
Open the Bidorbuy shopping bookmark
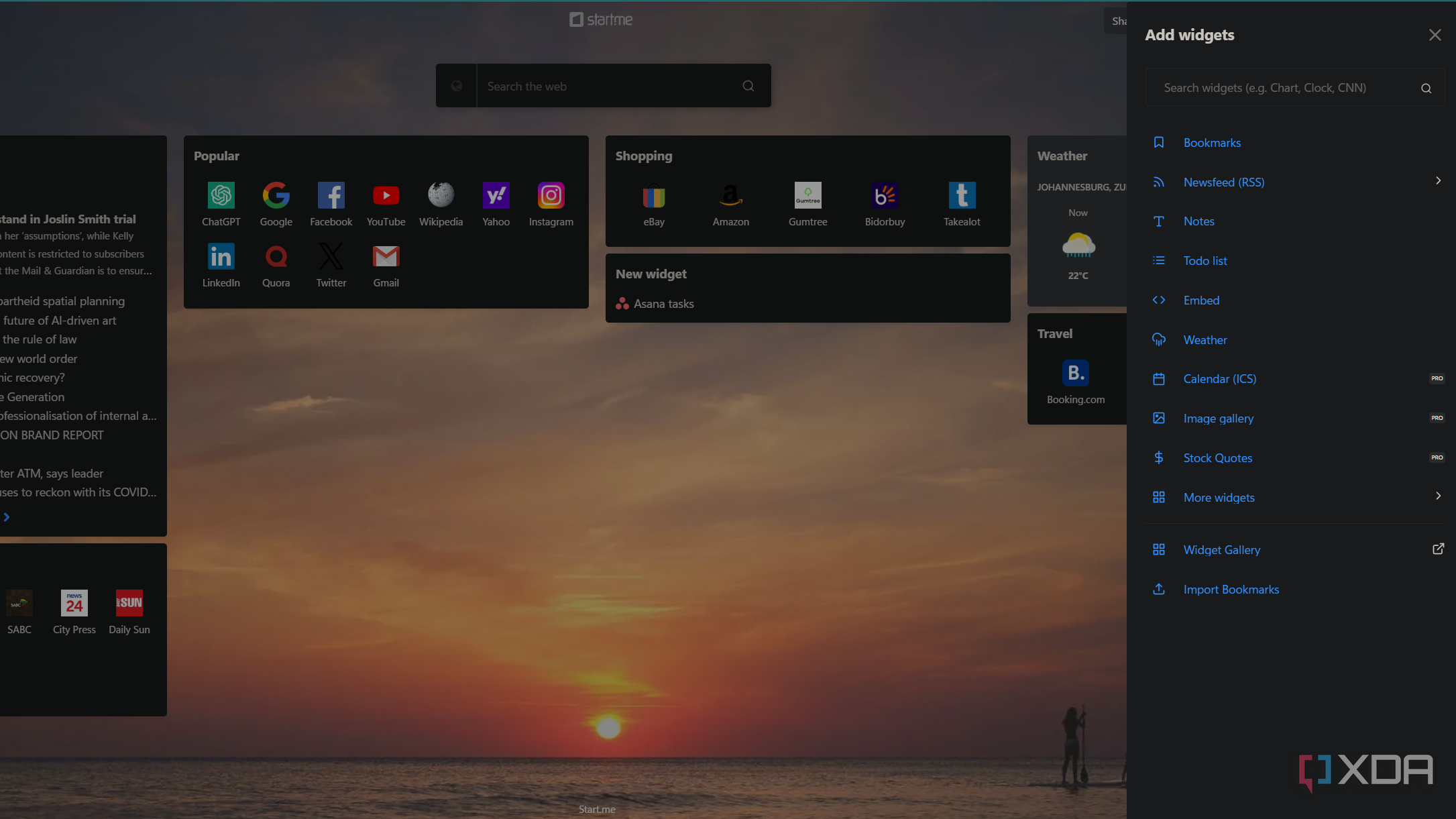885,195
